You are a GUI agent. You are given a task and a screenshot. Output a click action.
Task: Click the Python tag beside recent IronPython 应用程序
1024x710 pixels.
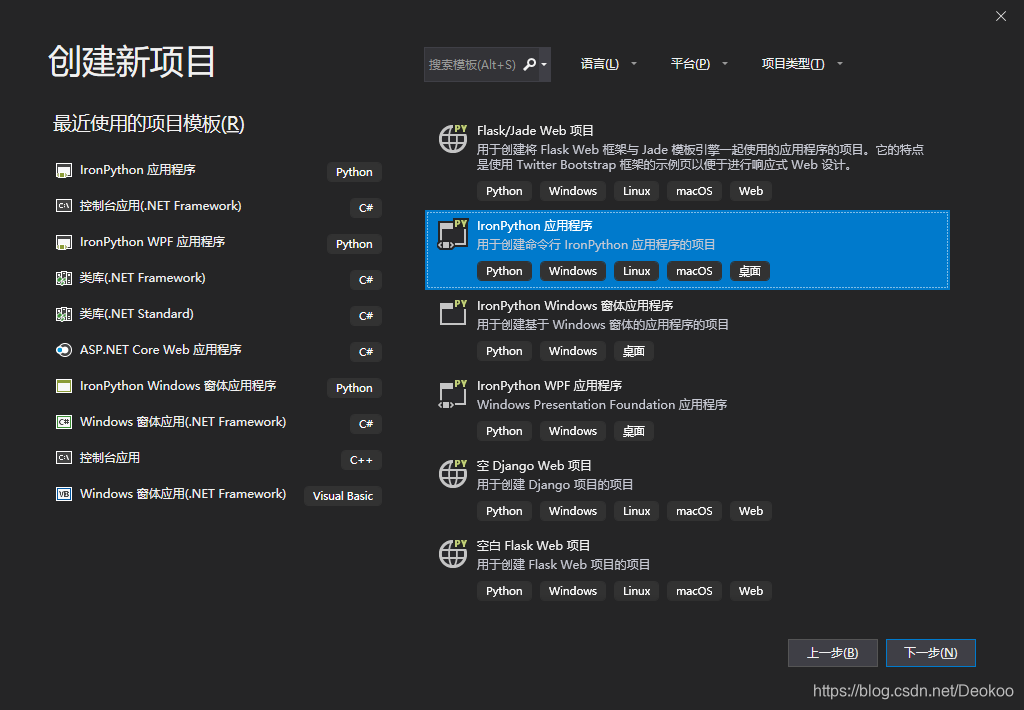click(x=354, y=172)
